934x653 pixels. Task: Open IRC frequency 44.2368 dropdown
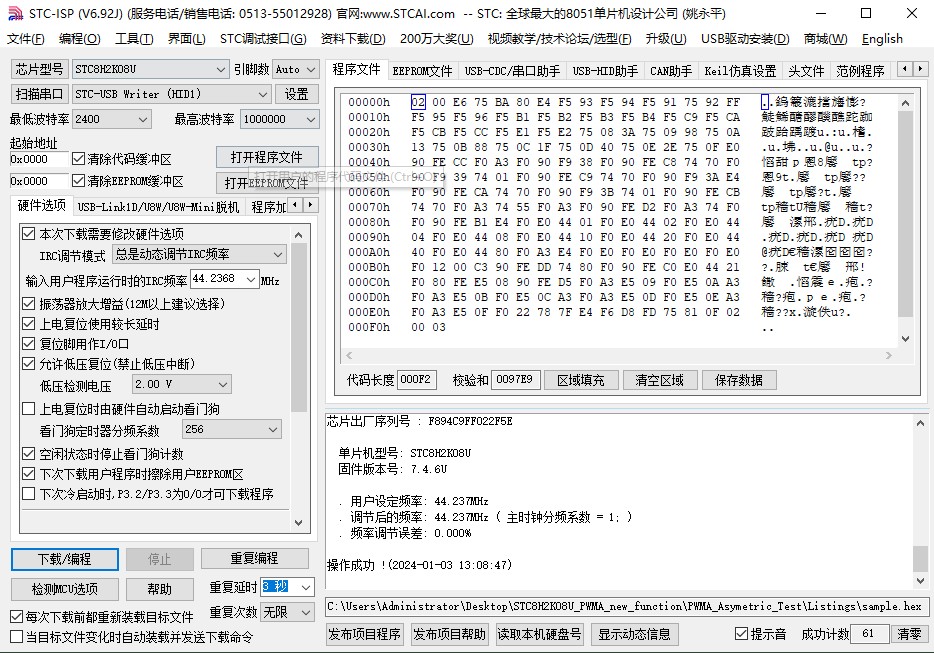coord(251,279)
